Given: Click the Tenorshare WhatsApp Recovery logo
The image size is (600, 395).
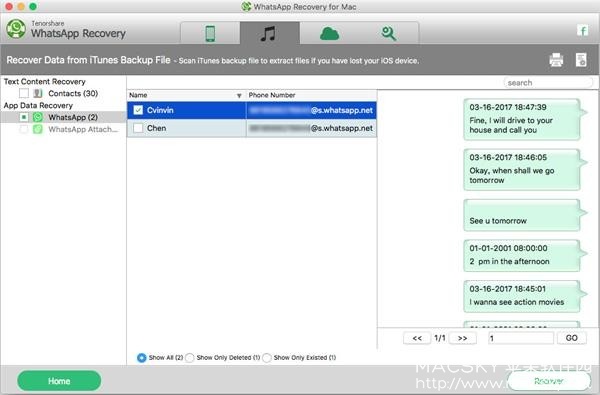Looking at the screenshot, I should point(16,29).
